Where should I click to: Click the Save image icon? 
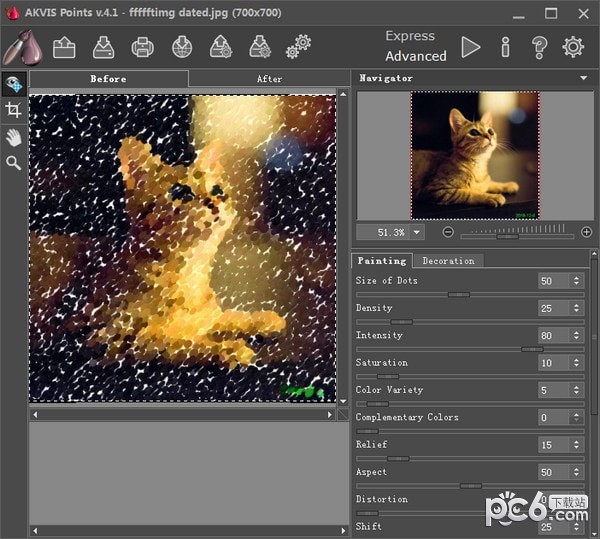(103, 46)
